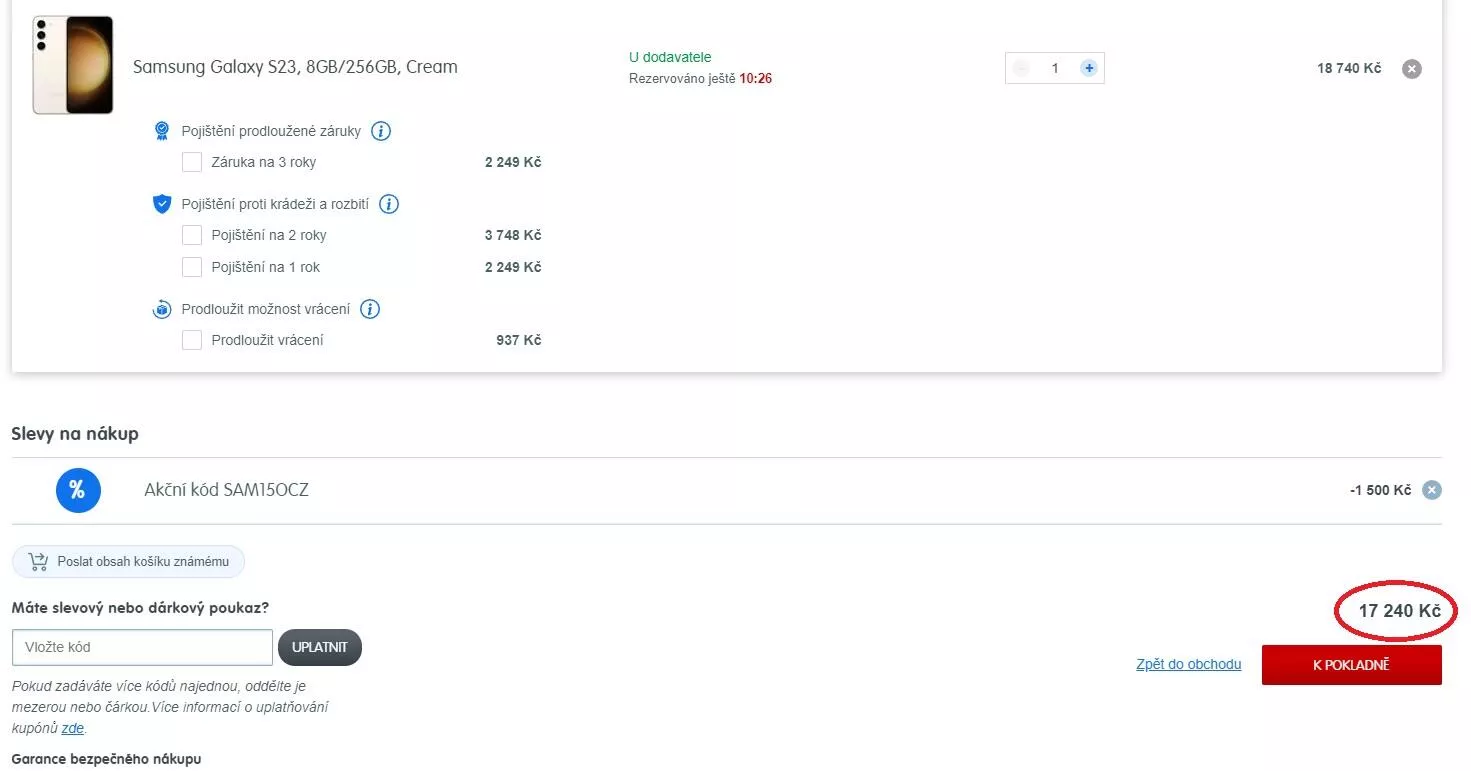
Task: Click Pojištění prodloužené záruky label
Action: [271, 131]
